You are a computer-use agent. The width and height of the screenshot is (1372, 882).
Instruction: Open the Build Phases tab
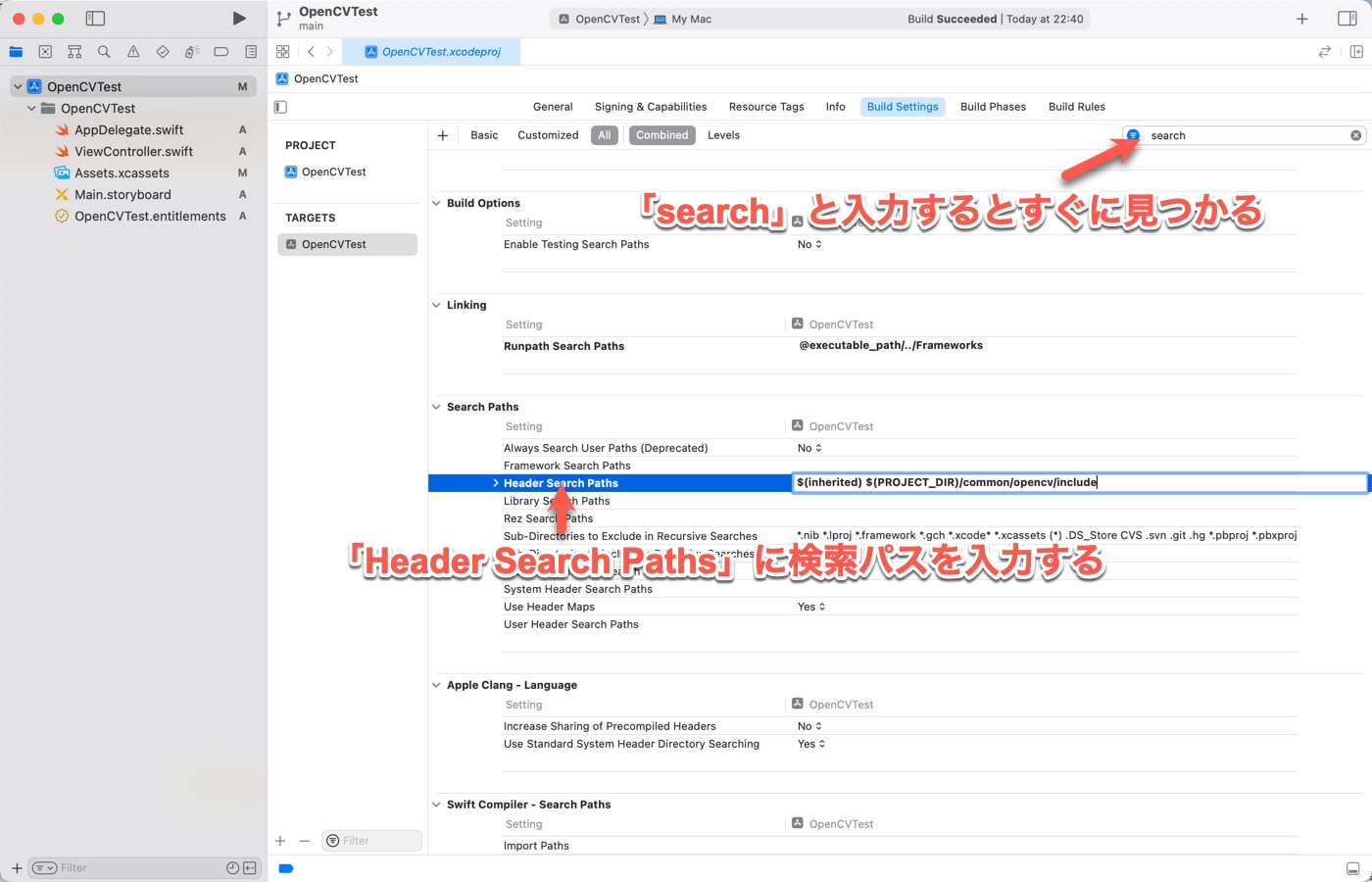[993, 107]
